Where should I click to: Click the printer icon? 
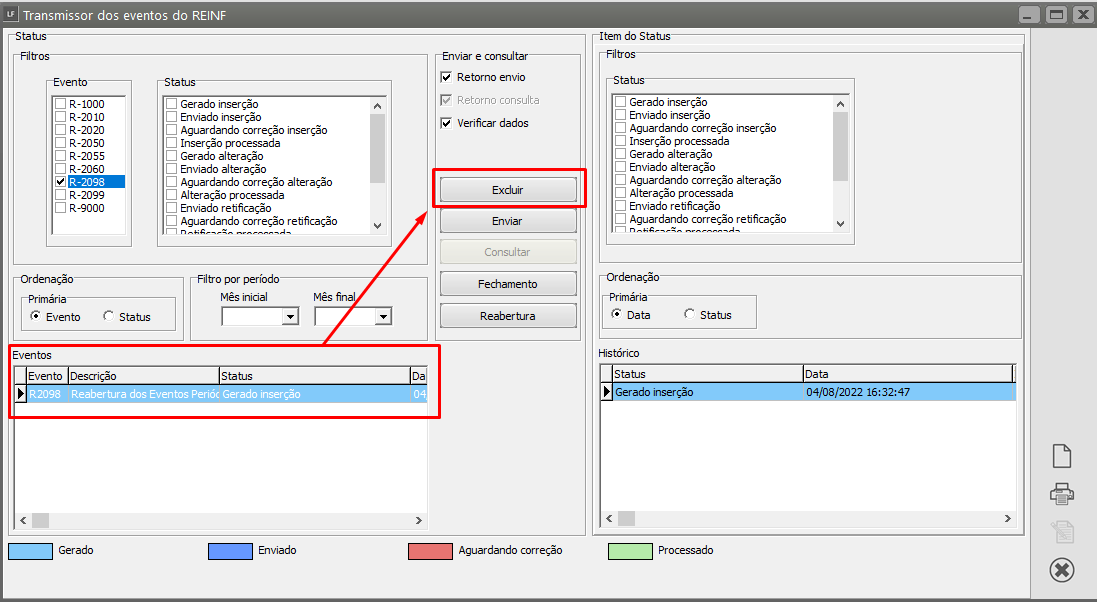(x=1062, y=493)
